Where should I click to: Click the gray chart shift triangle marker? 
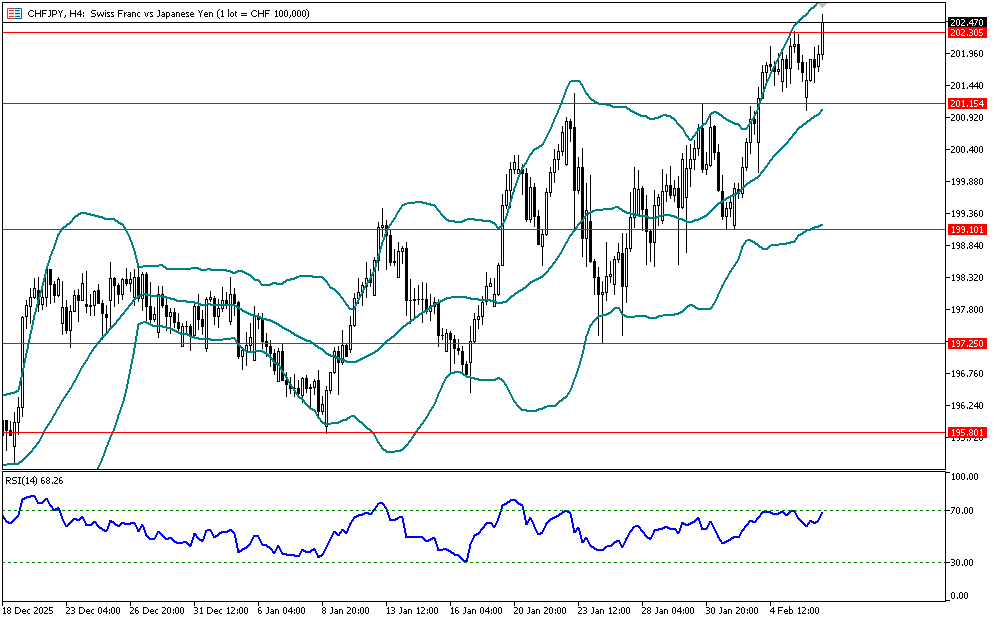822,6
